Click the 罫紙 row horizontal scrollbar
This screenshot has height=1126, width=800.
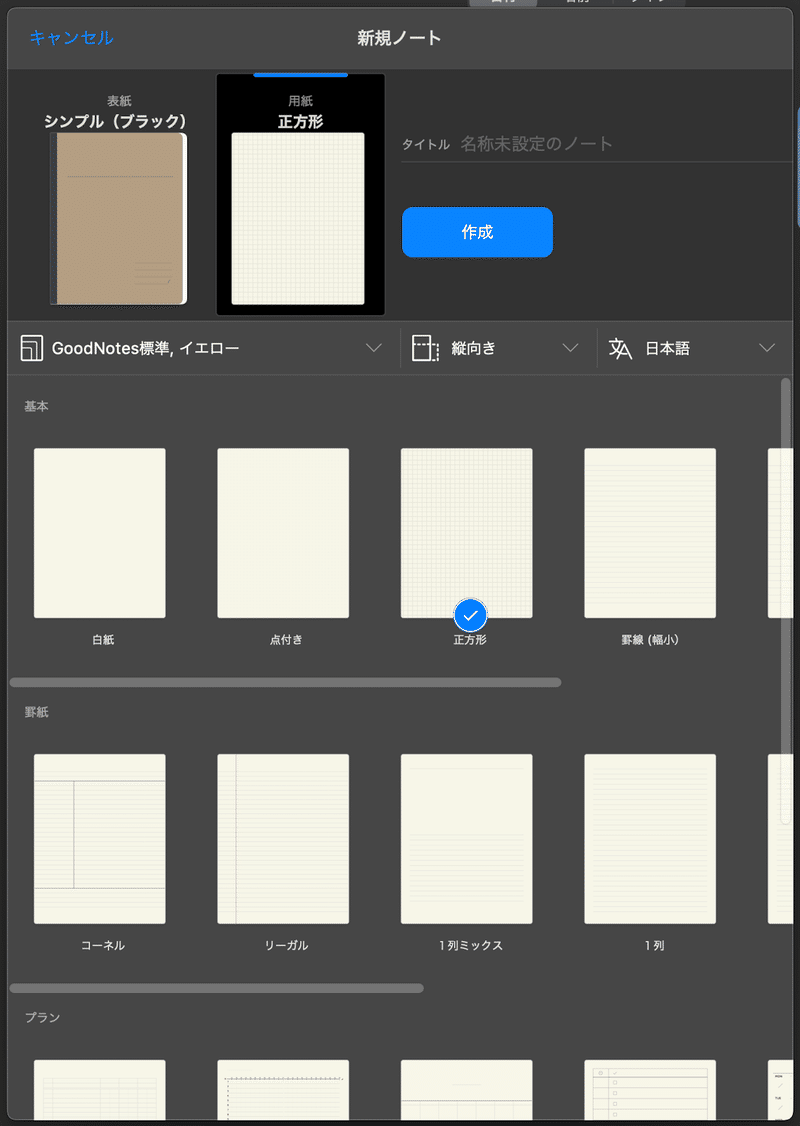click(x=216, y=988)
